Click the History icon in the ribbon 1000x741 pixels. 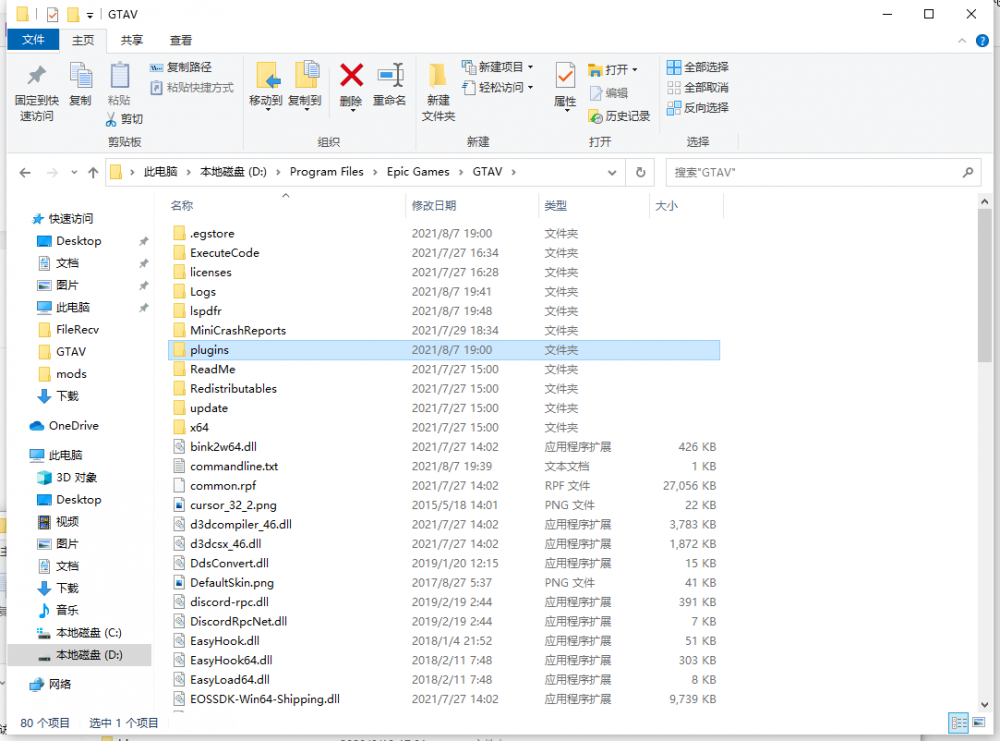(595, 116)
